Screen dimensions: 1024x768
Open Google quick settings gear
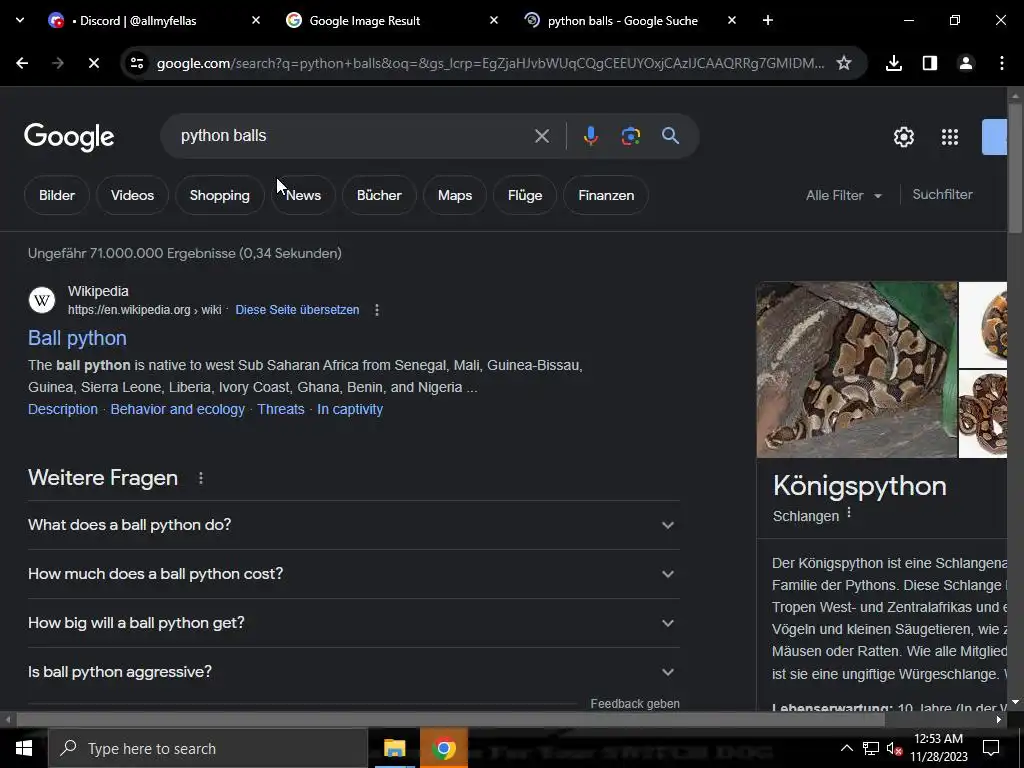tap(904, 137)
